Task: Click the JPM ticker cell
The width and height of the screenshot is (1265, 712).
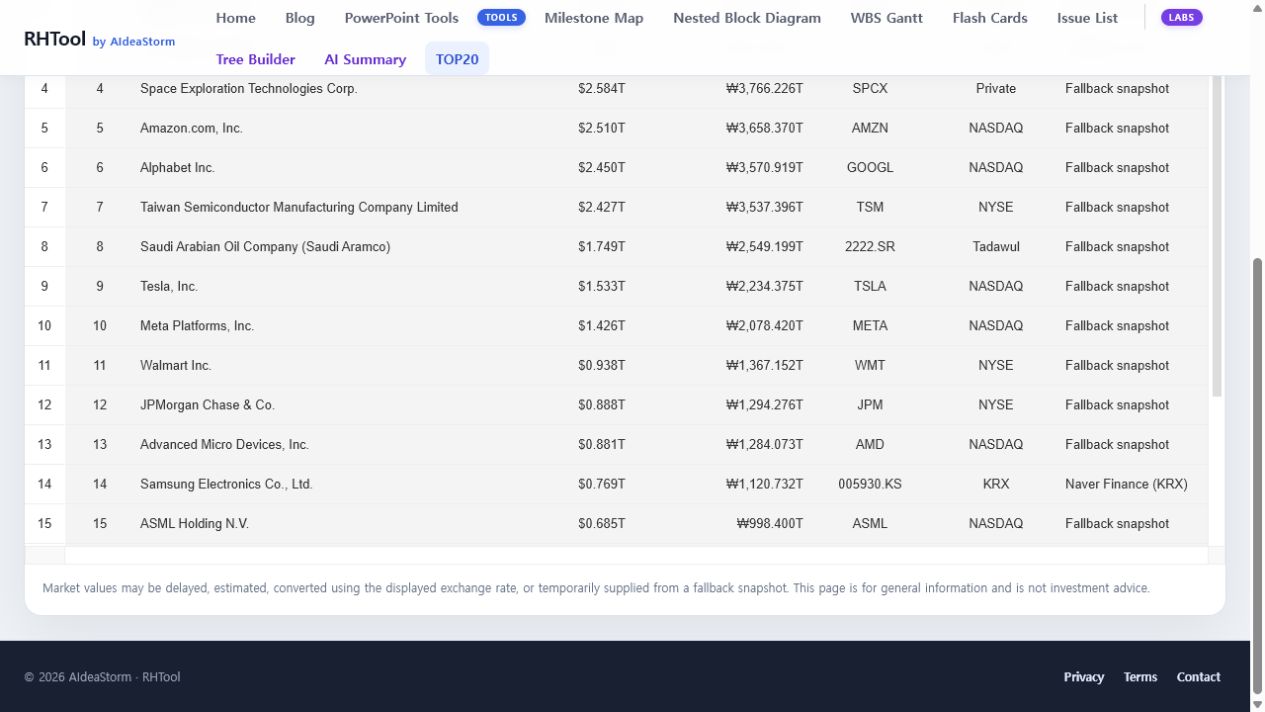Action: click(870, 404)
